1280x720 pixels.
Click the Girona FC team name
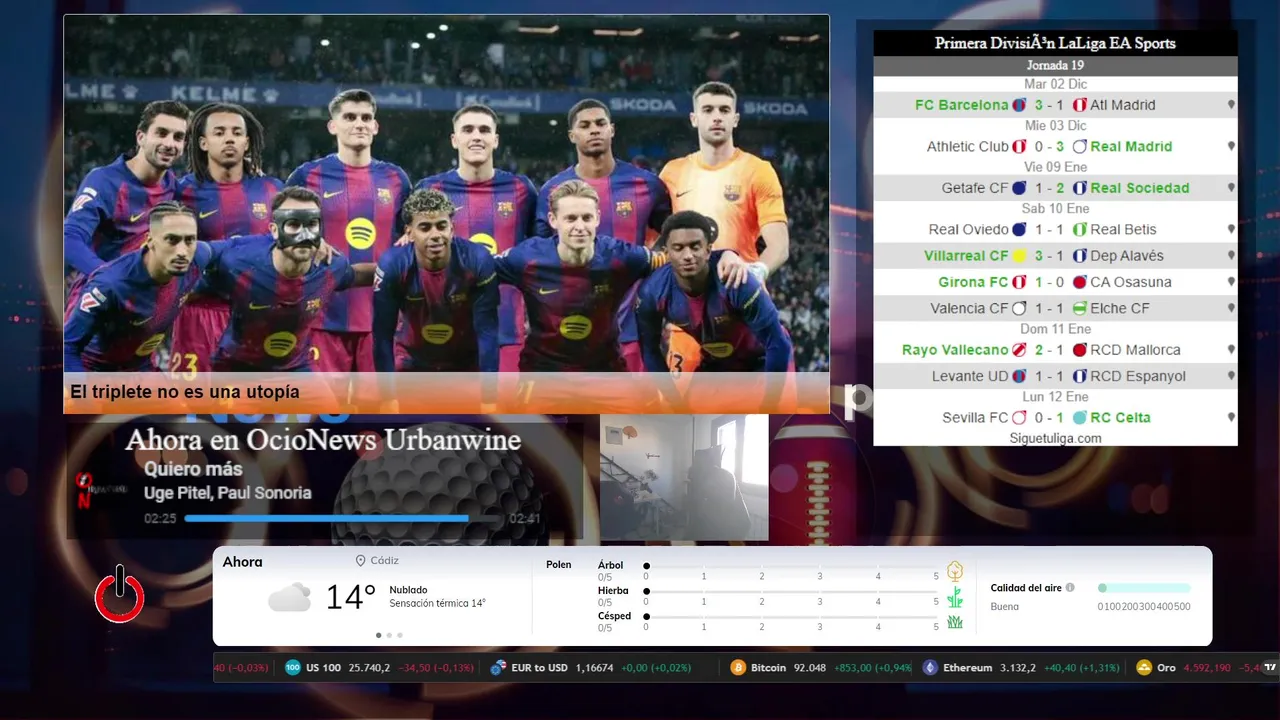974,282
